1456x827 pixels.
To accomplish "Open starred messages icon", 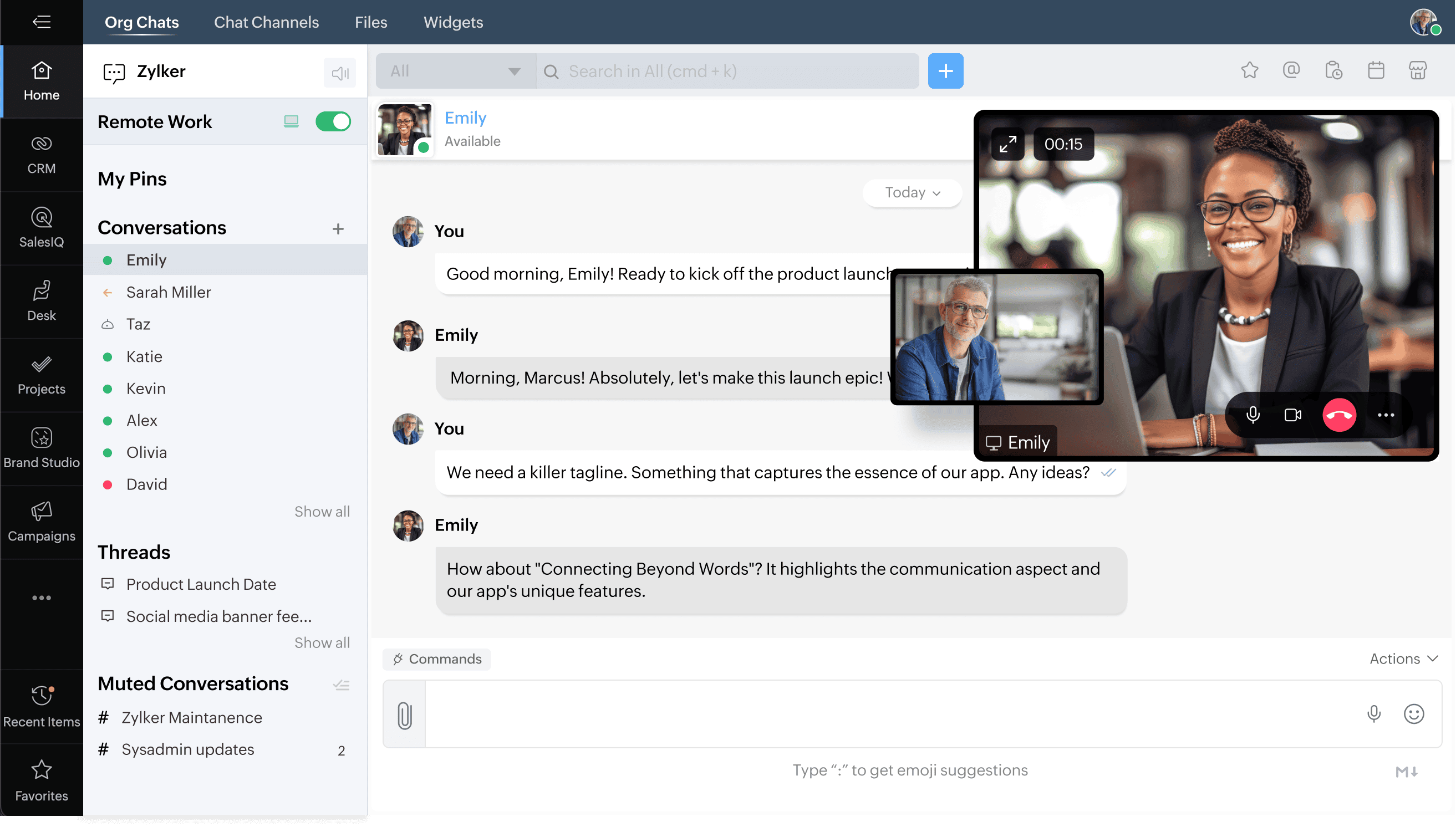I will click(1249, 71).
